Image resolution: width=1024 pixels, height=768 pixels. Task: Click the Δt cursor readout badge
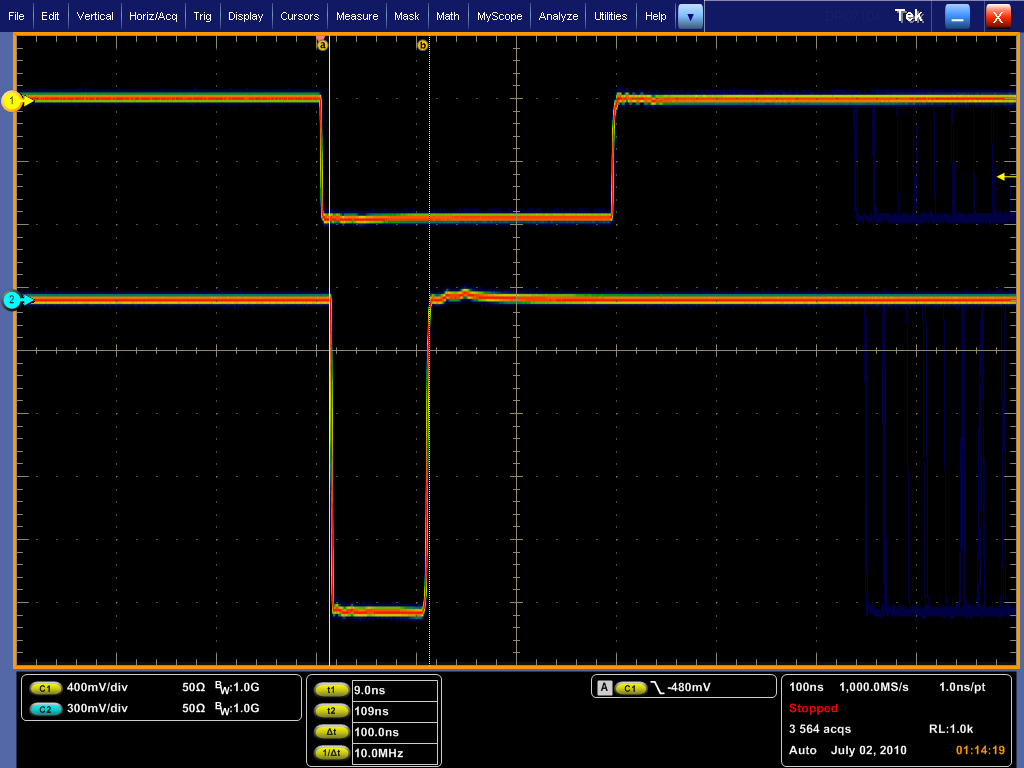tap(331, 732)
